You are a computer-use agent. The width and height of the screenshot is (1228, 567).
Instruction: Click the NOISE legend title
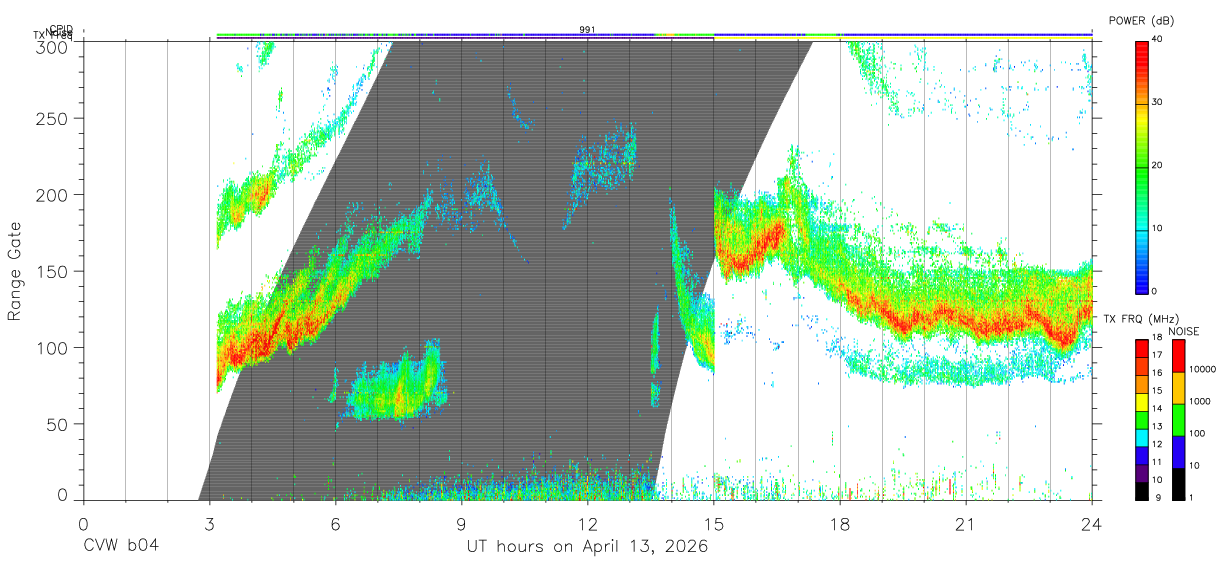(1183, 331)
